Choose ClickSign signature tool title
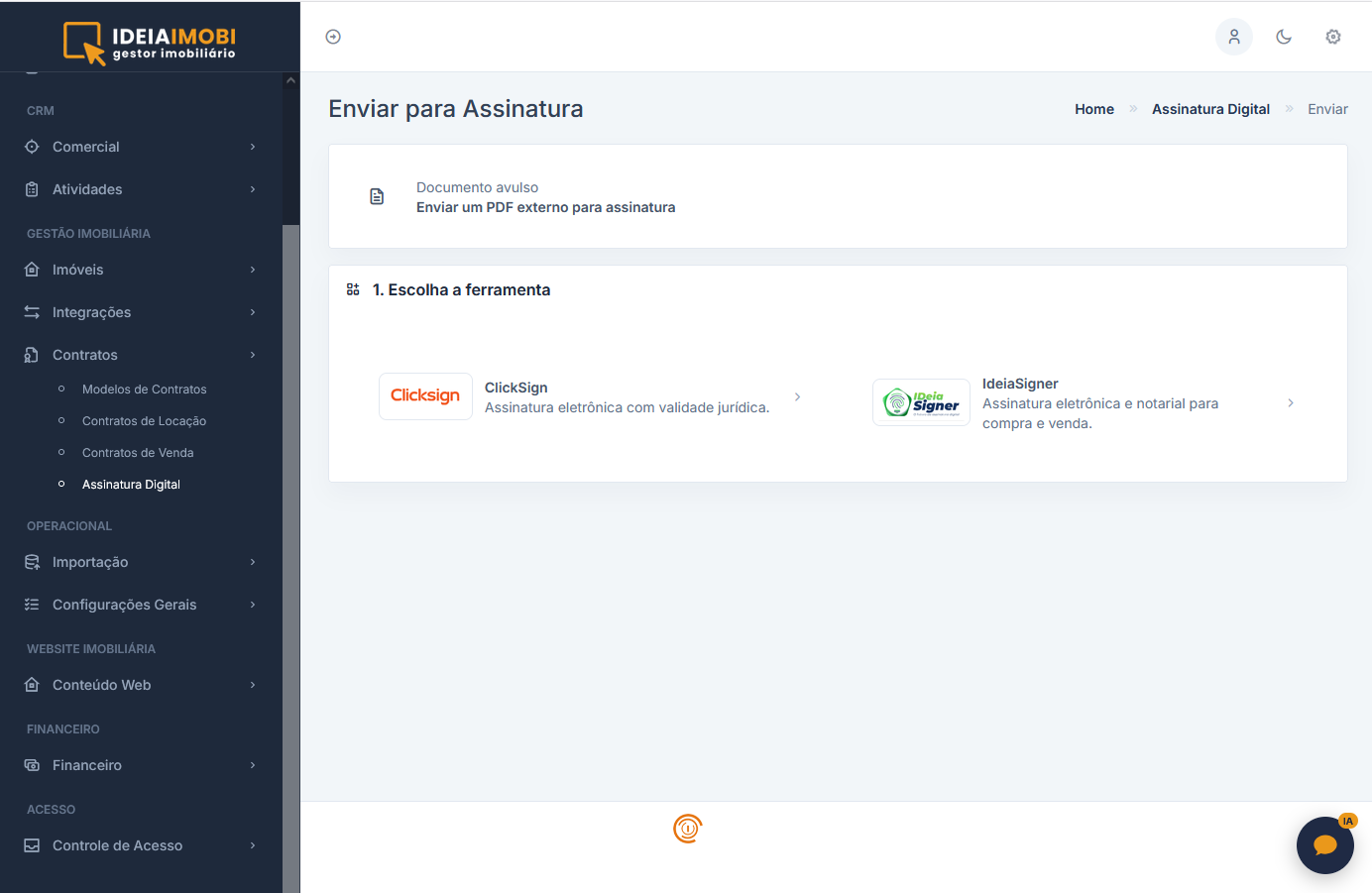 [515, 388]
